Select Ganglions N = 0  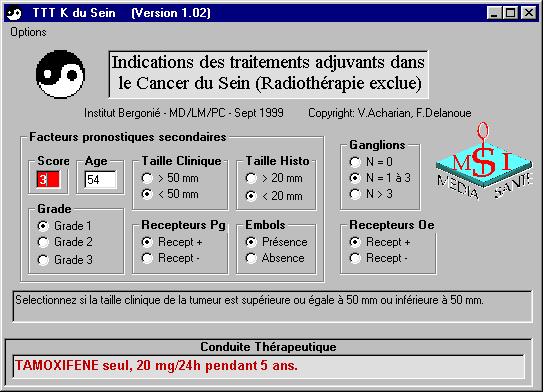(371, 162)
